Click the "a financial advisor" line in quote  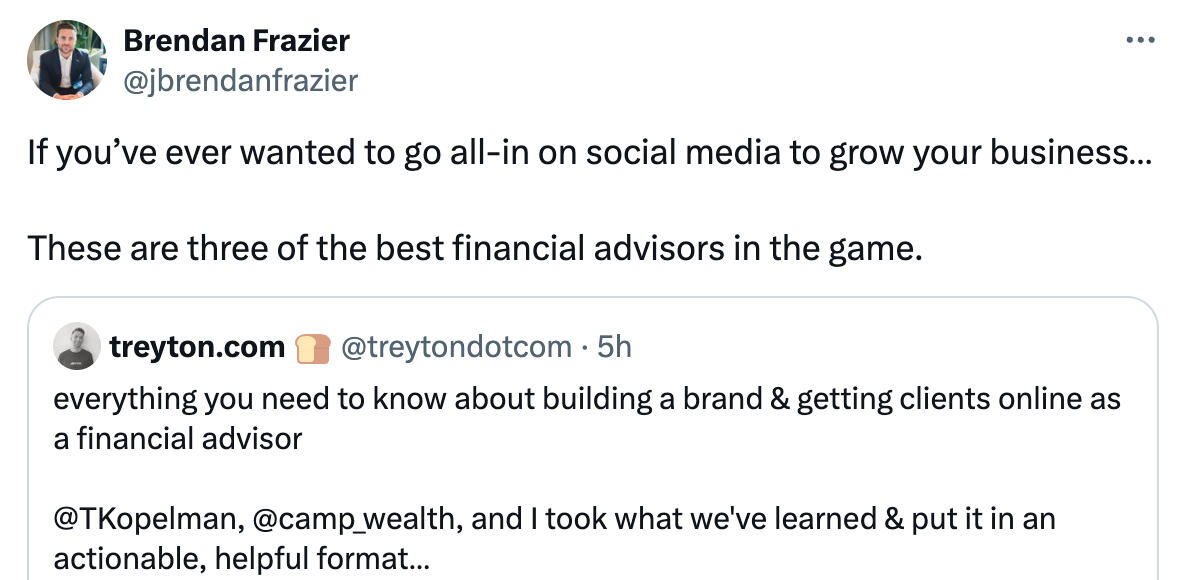tap(177, 437)
